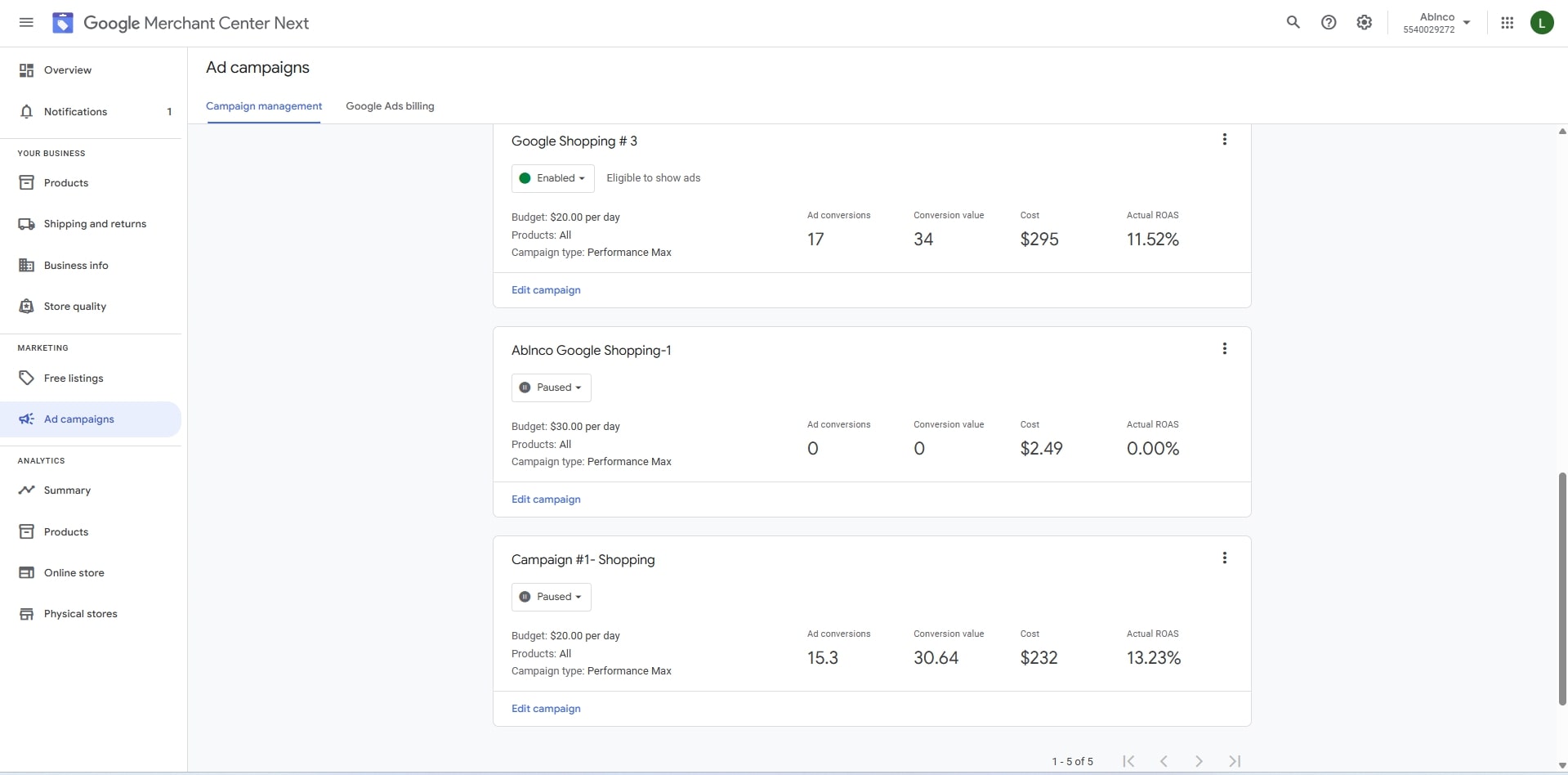
Task: Go to previous page of campaigns
Action: click(1164, 761)
